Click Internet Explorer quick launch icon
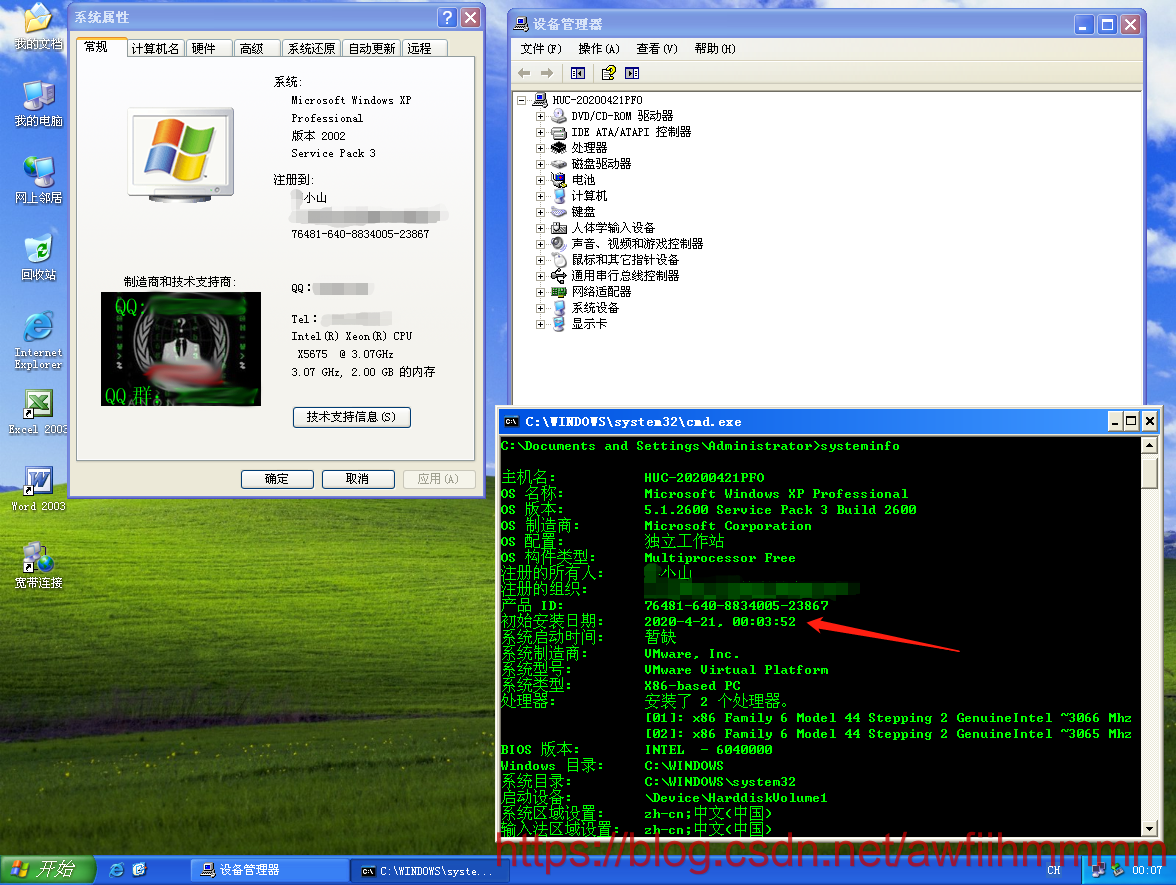This screenshot has height=885, width=1176. click(116, 869)
